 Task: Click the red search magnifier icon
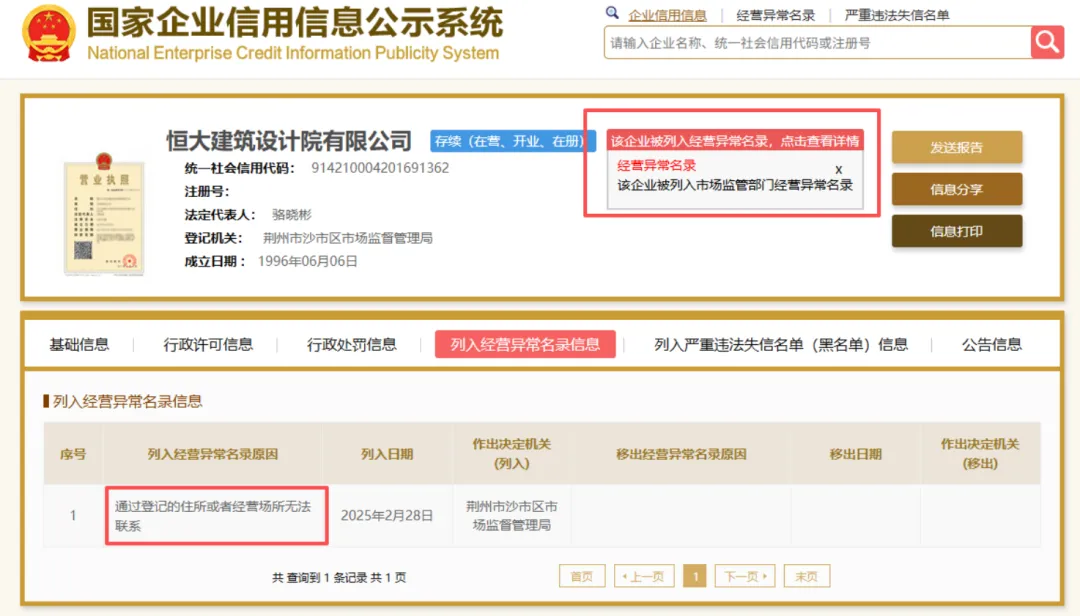(x=1046, y=42)
